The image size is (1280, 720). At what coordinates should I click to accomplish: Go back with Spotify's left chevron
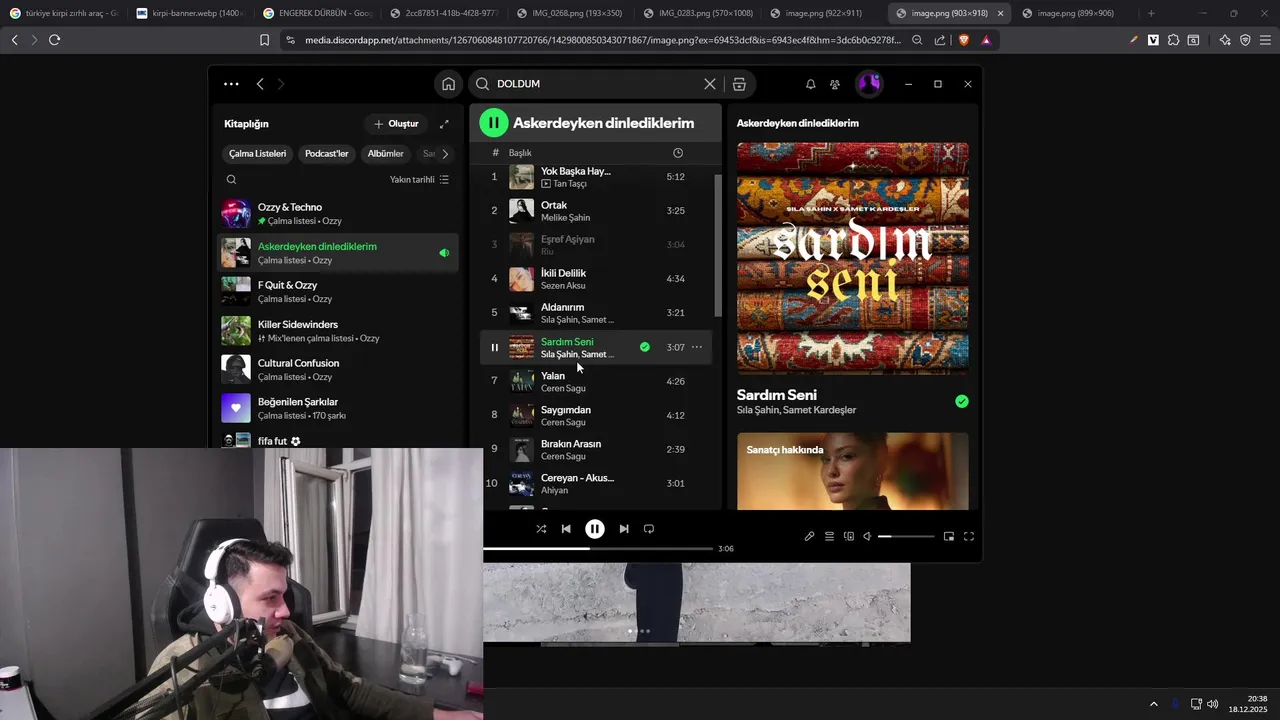[260, 84]
